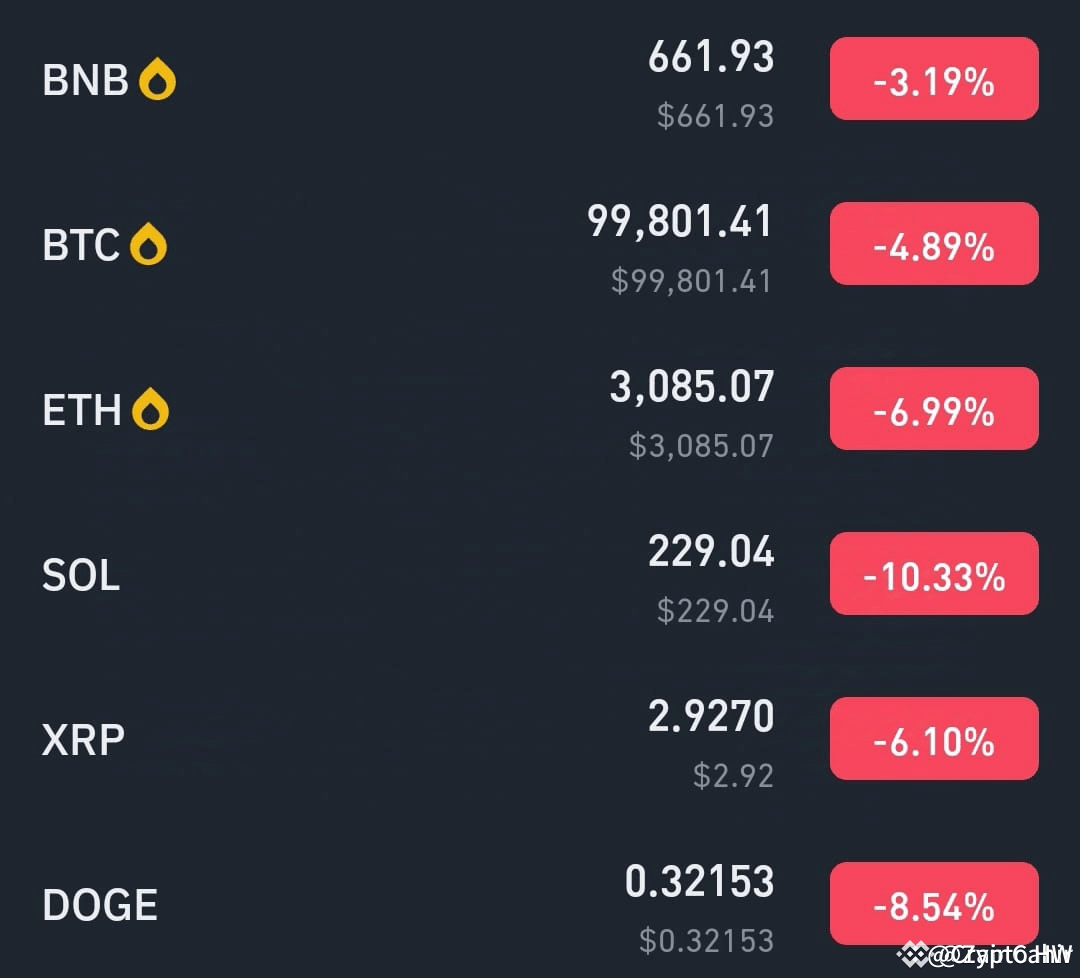Select the BTC ticker label
The width and height of the screenshot is (1080, 978).
pyautogui.click(x=80, y=245)
